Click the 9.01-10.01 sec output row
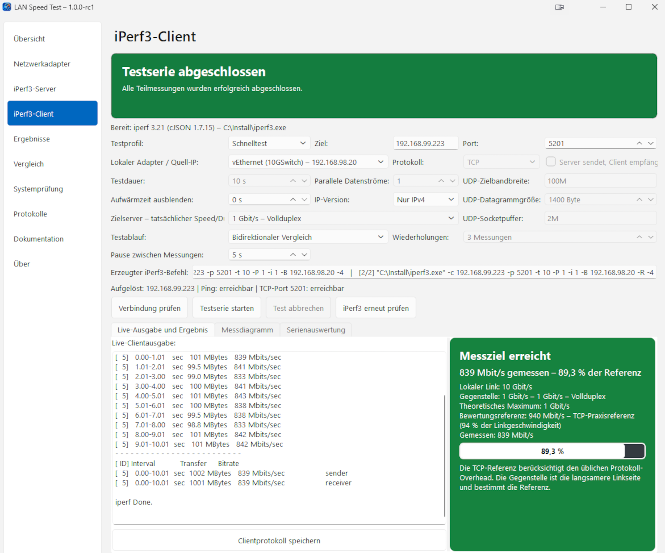Screen dimensions: 665x553 (x=199, y=444)
